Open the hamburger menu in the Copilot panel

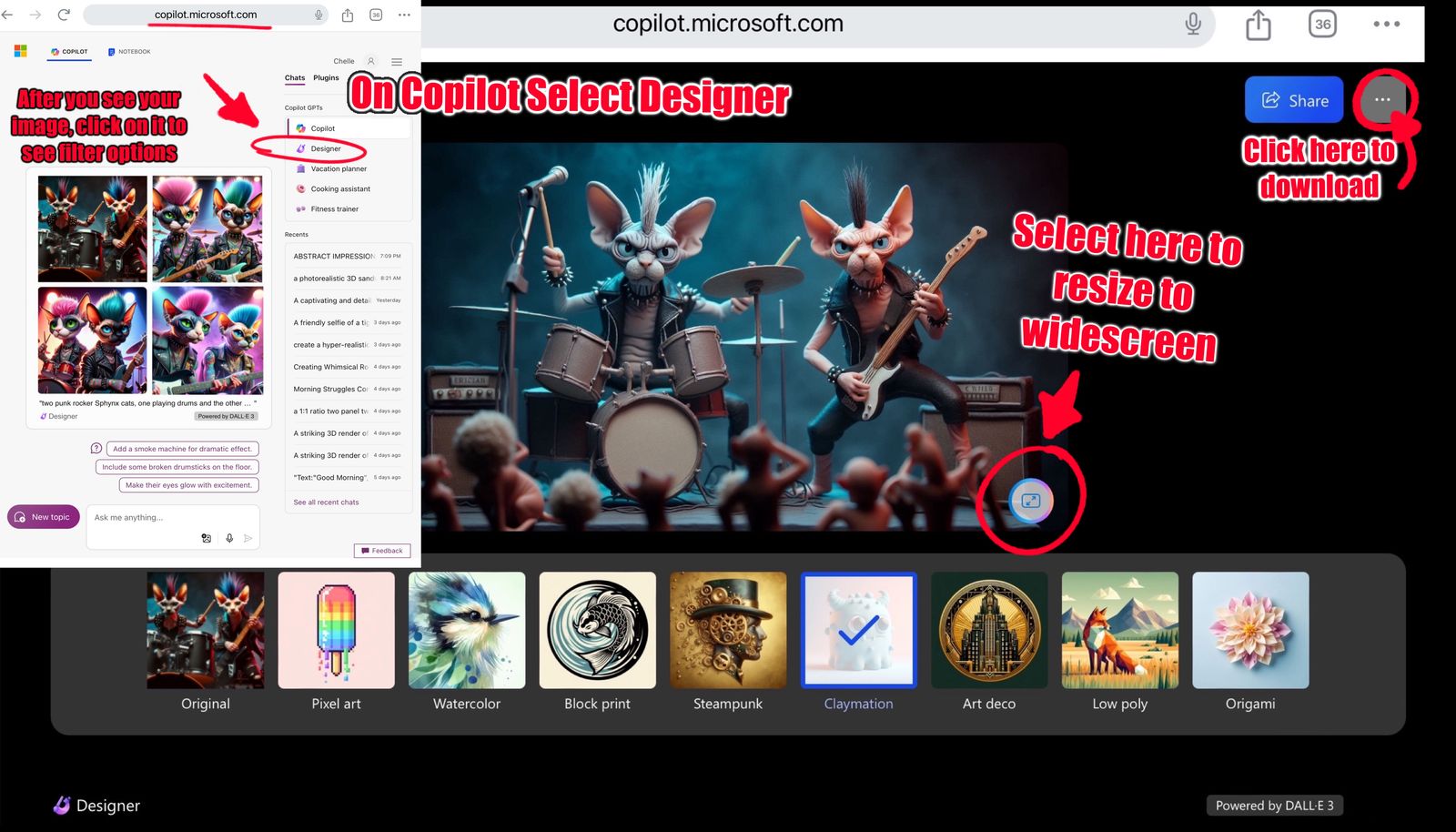pyautogui.click(x=396, y=61)
